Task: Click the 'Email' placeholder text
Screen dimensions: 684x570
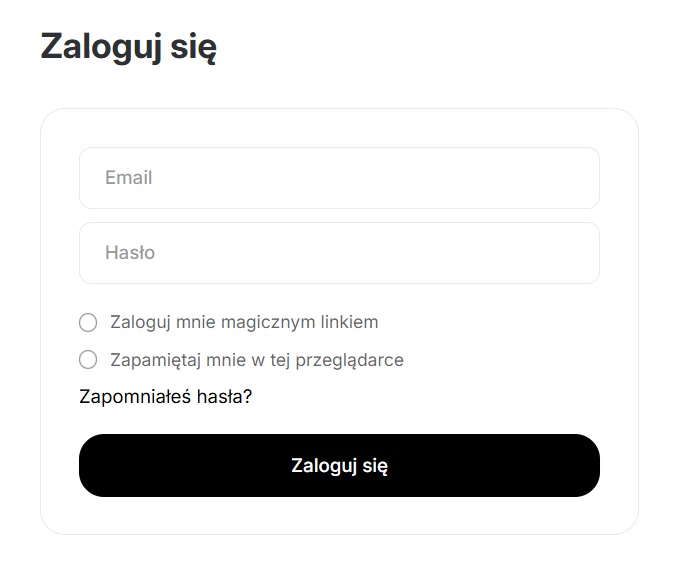Action: (128, 178)
